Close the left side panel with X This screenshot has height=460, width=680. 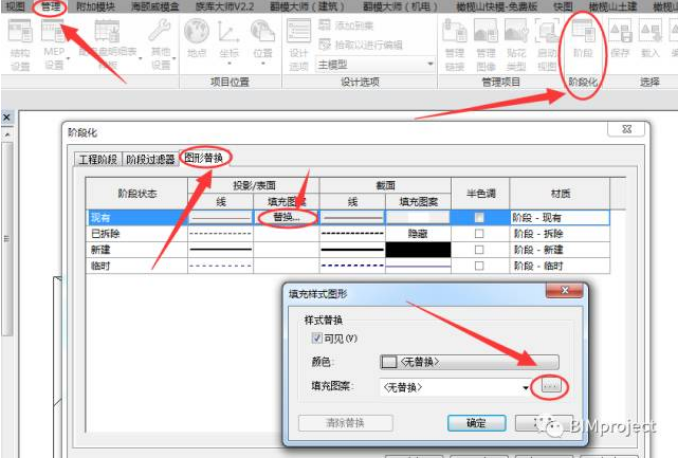tap(7, 117)
